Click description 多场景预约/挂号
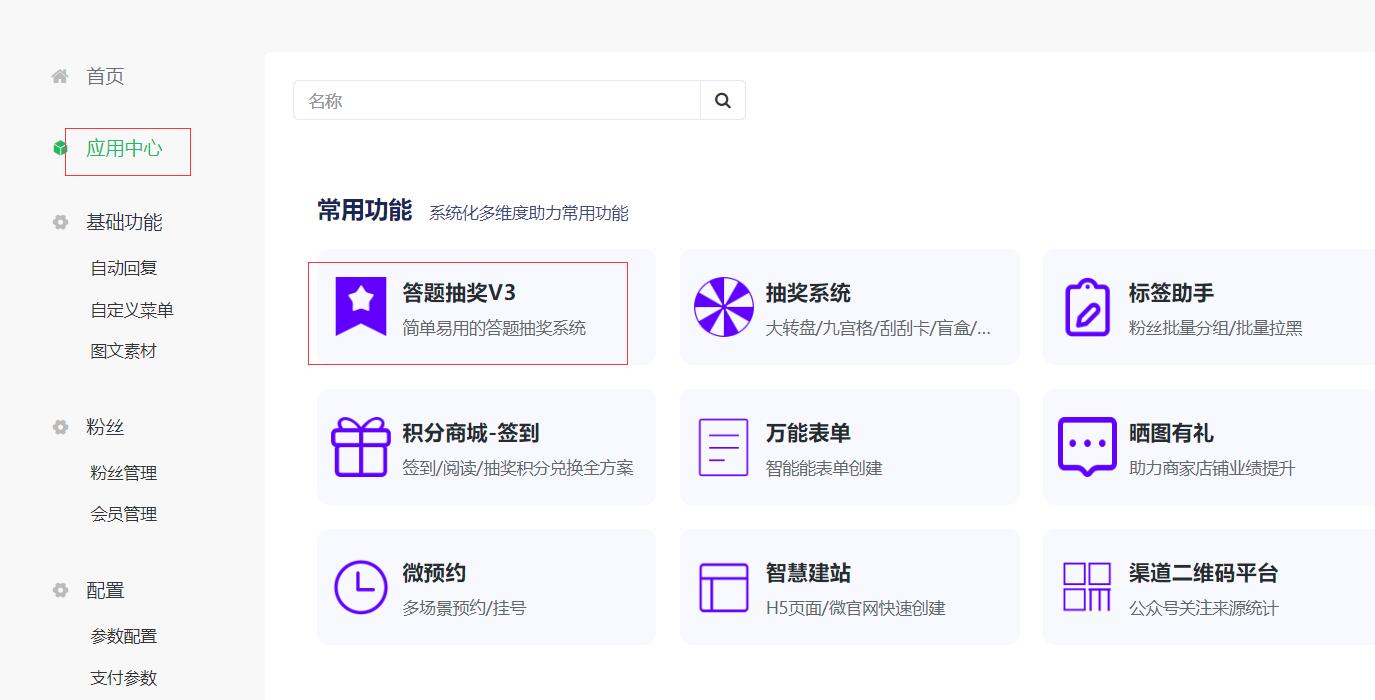1375x700 pixels. tap(464, 608)
